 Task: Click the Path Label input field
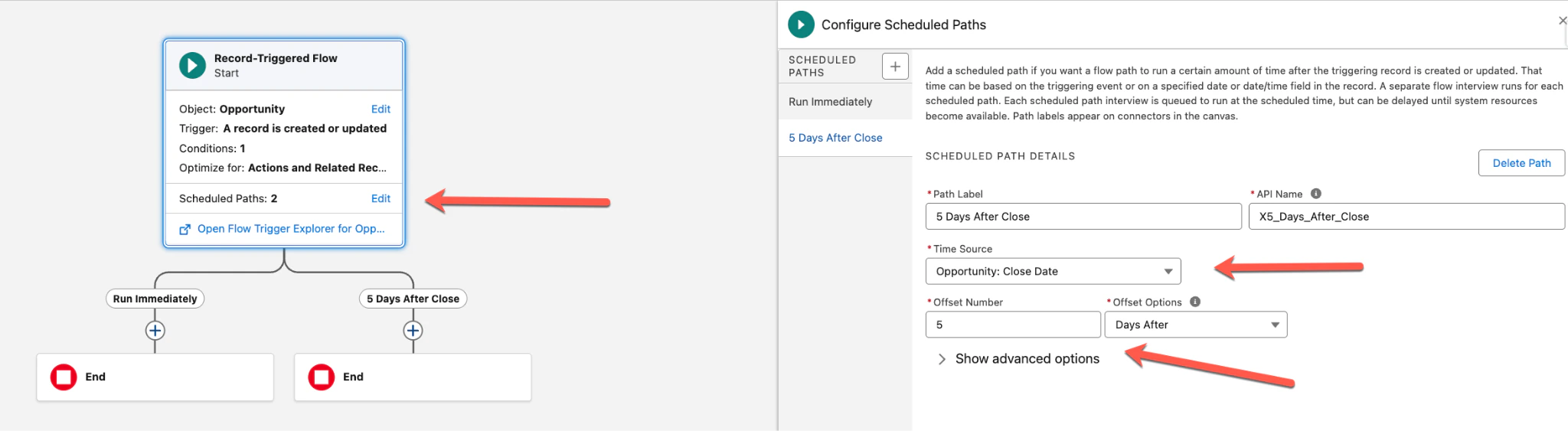[1083, 217]
